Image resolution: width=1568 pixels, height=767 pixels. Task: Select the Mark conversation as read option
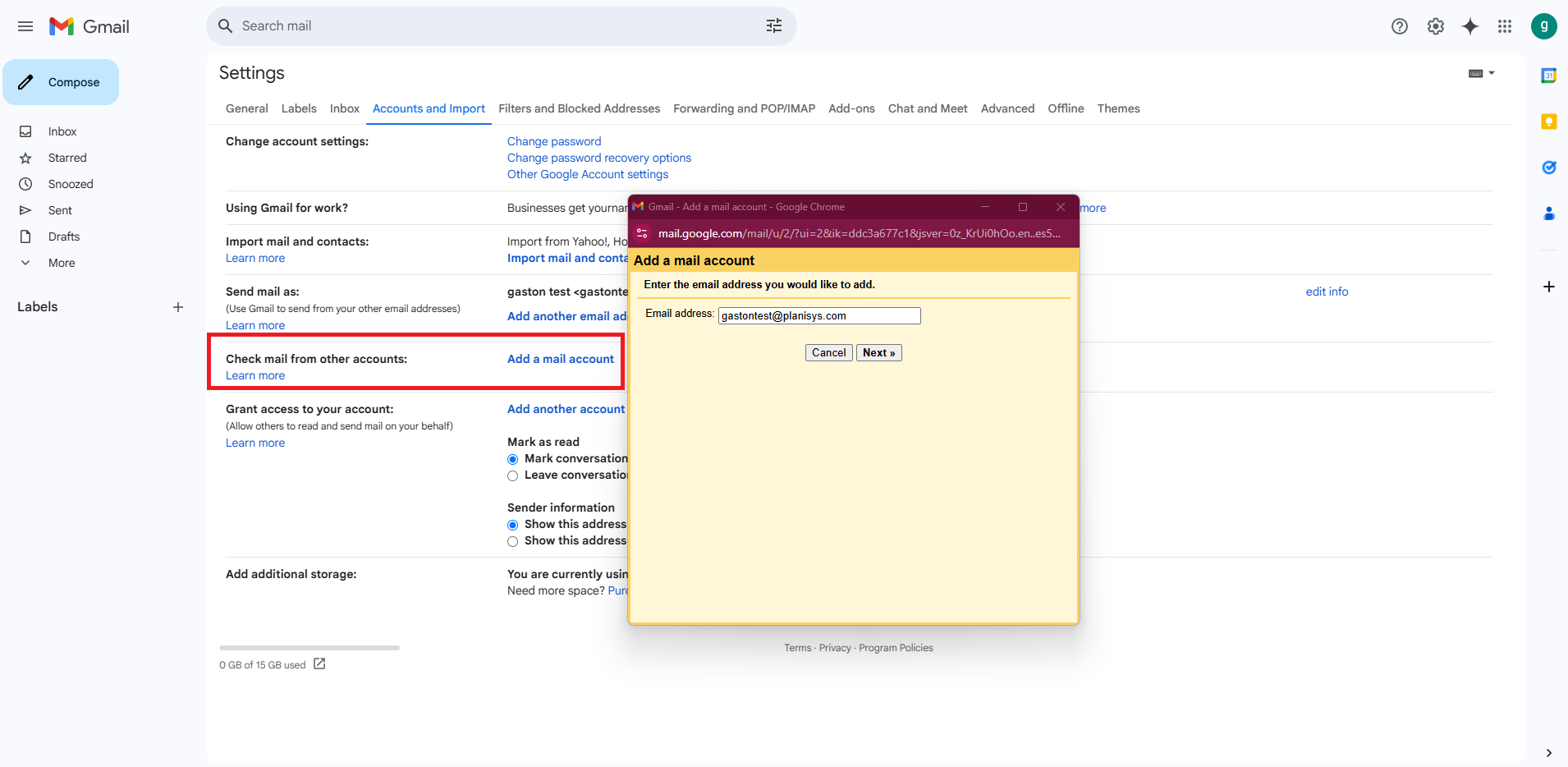coord(513,459)
